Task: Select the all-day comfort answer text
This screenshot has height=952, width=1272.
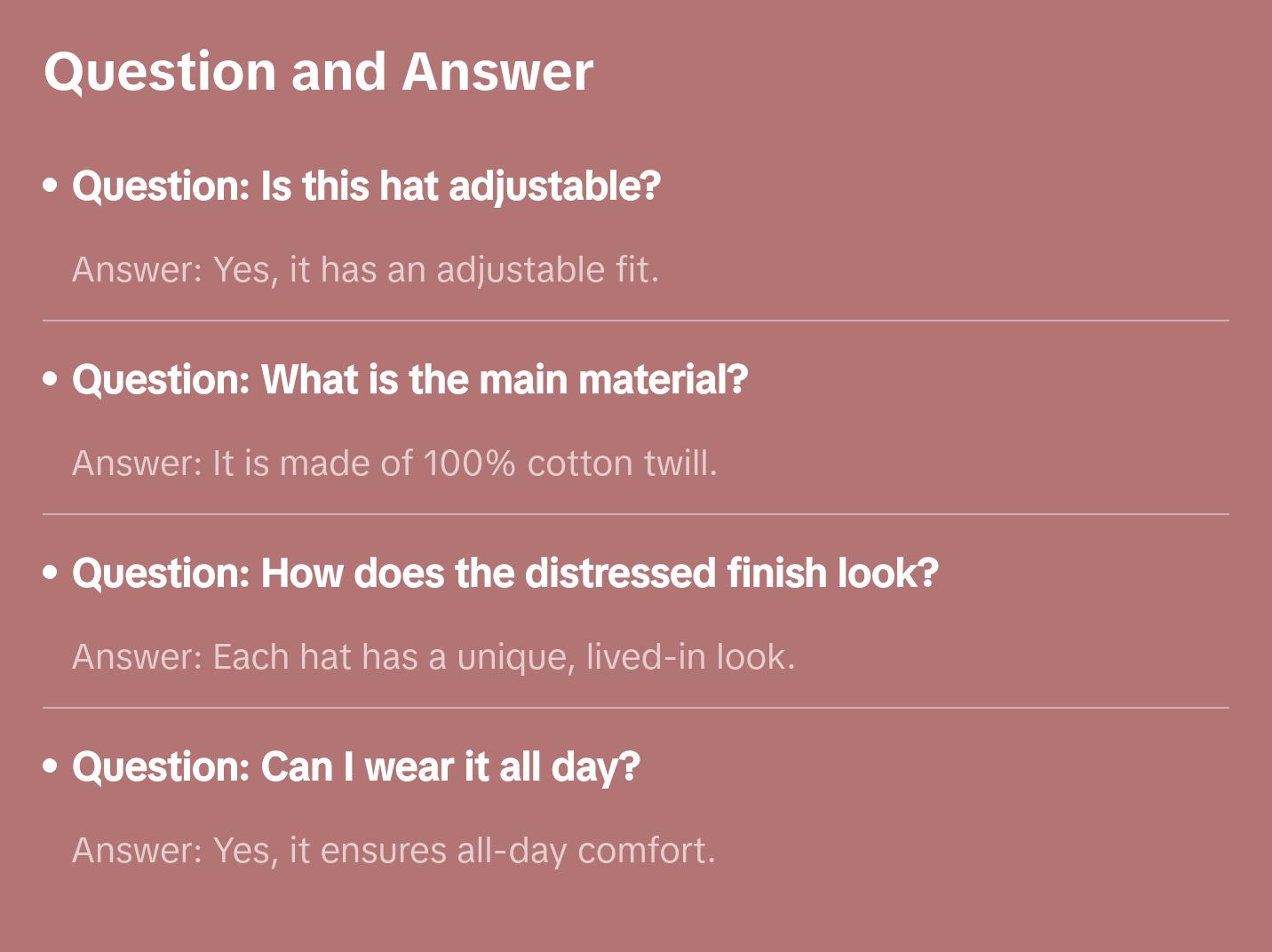Action: (x=394, y=851)
